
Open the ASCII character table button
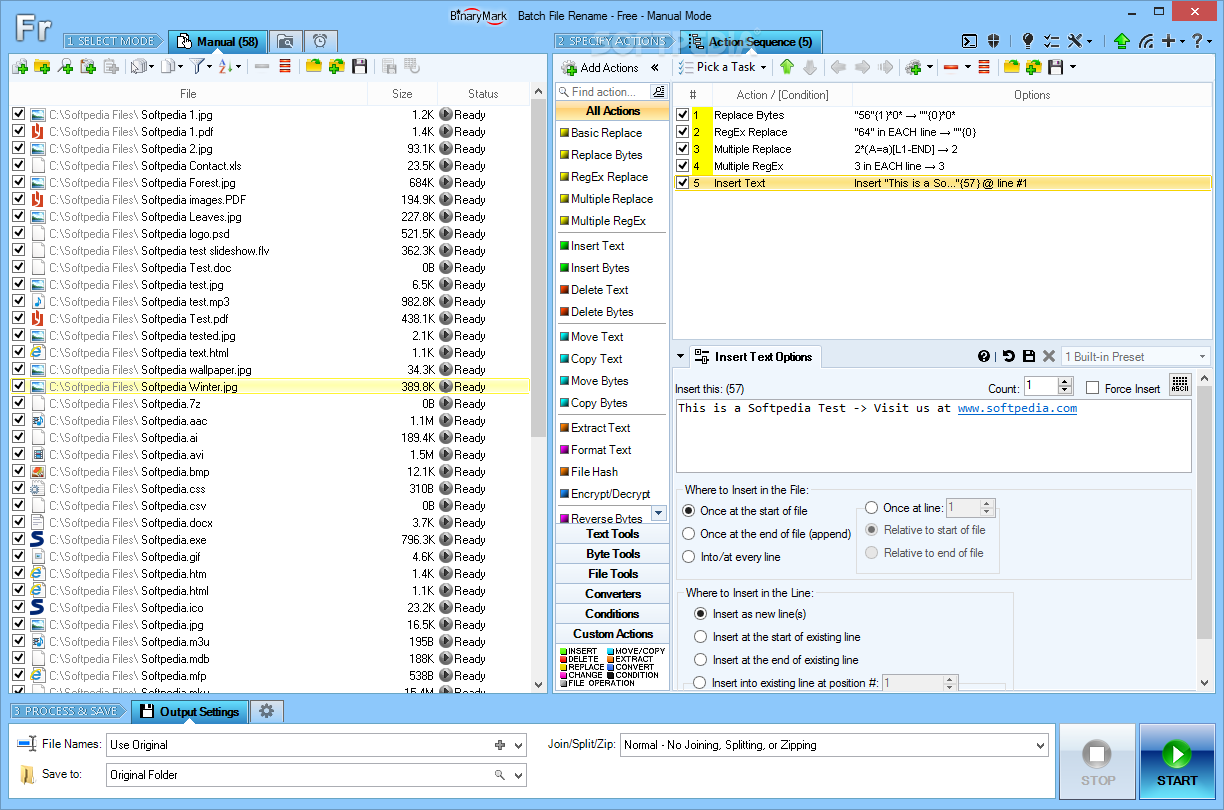click(1180, 386)
